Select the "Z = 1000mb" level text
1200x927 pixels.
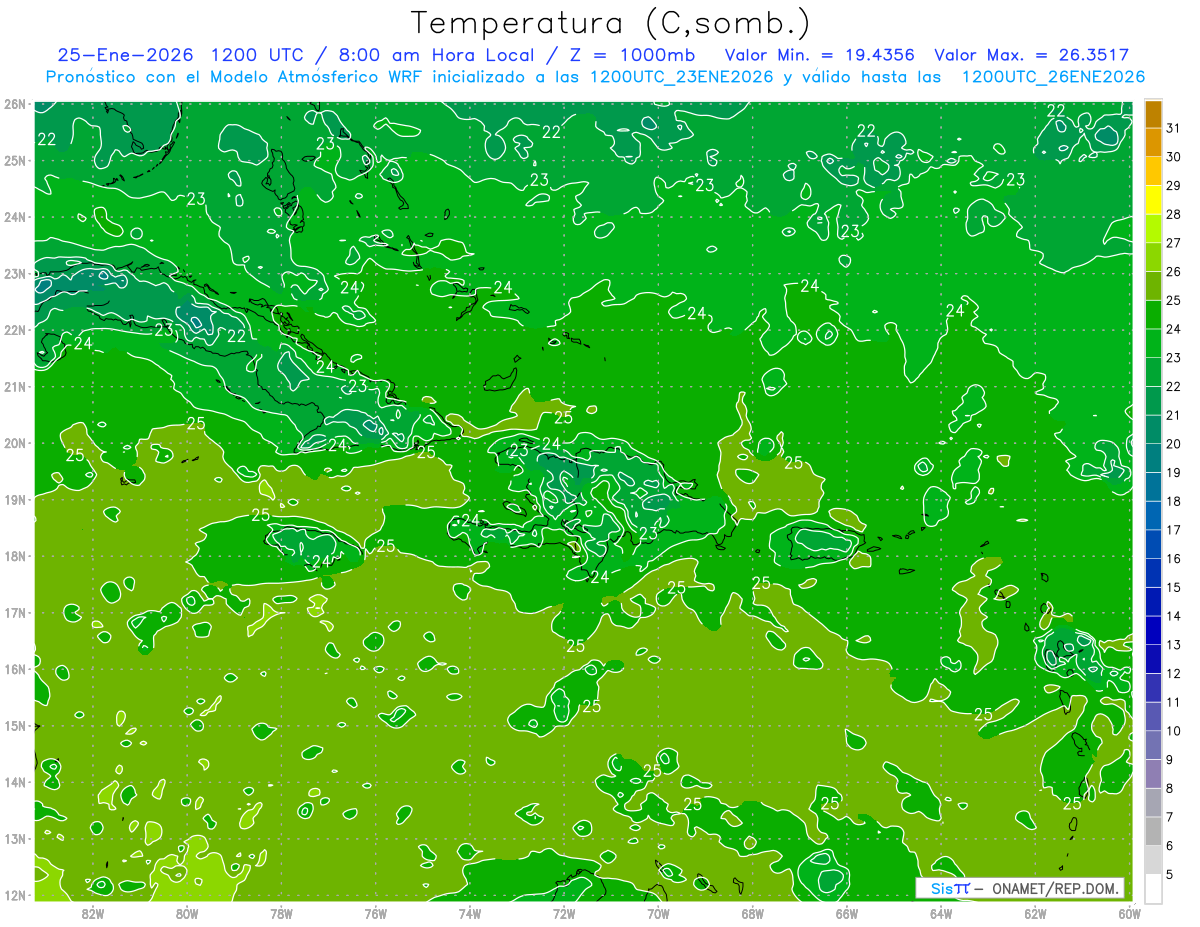click(625, 55)
